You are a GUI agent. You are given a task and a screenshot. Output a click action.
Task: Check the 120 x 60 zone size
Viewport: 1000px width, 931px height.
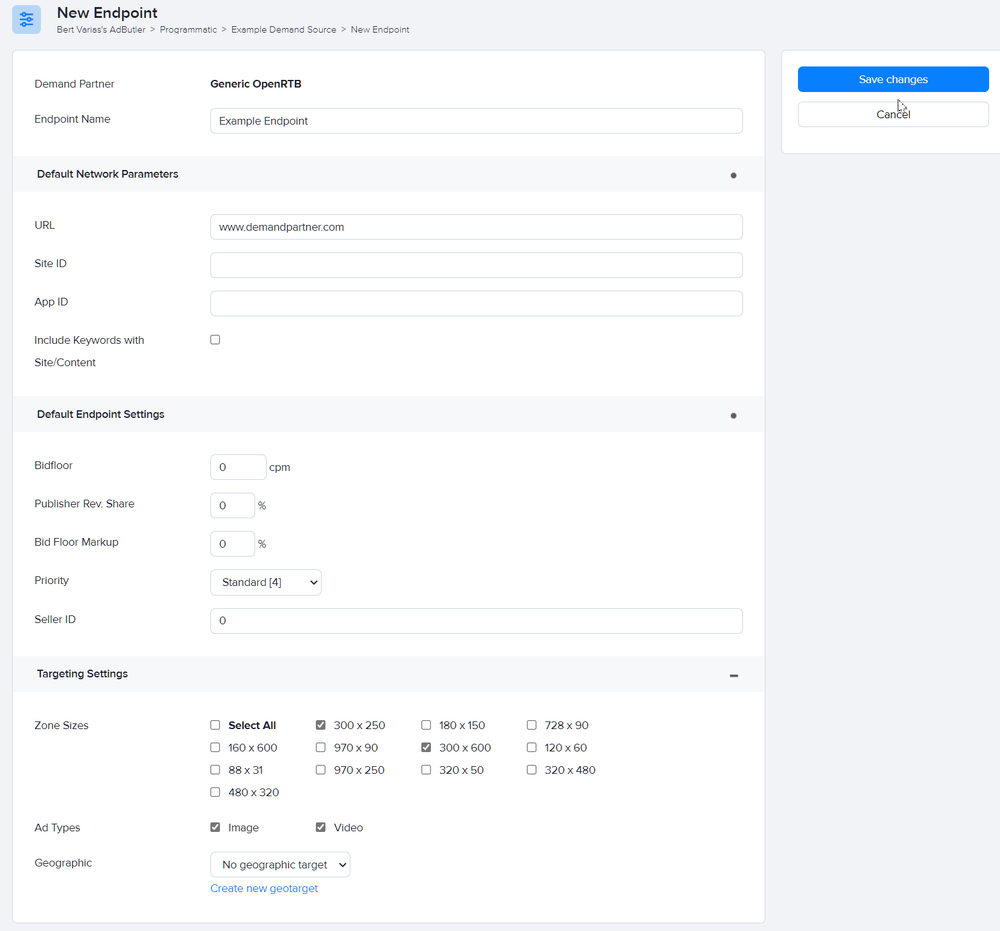coord(532,747)
